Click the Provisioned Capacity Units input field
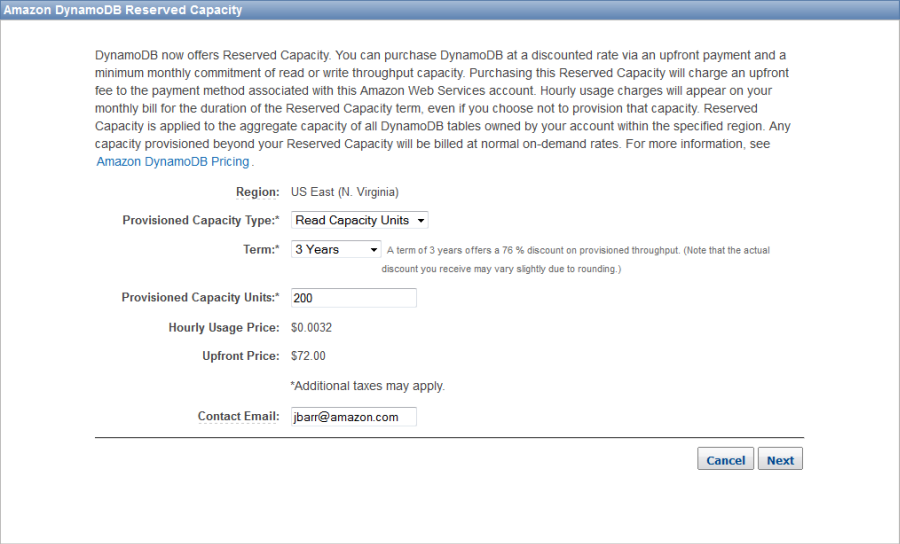The height and width of the screenshot is (544, 900). click(x=354, y=298)
